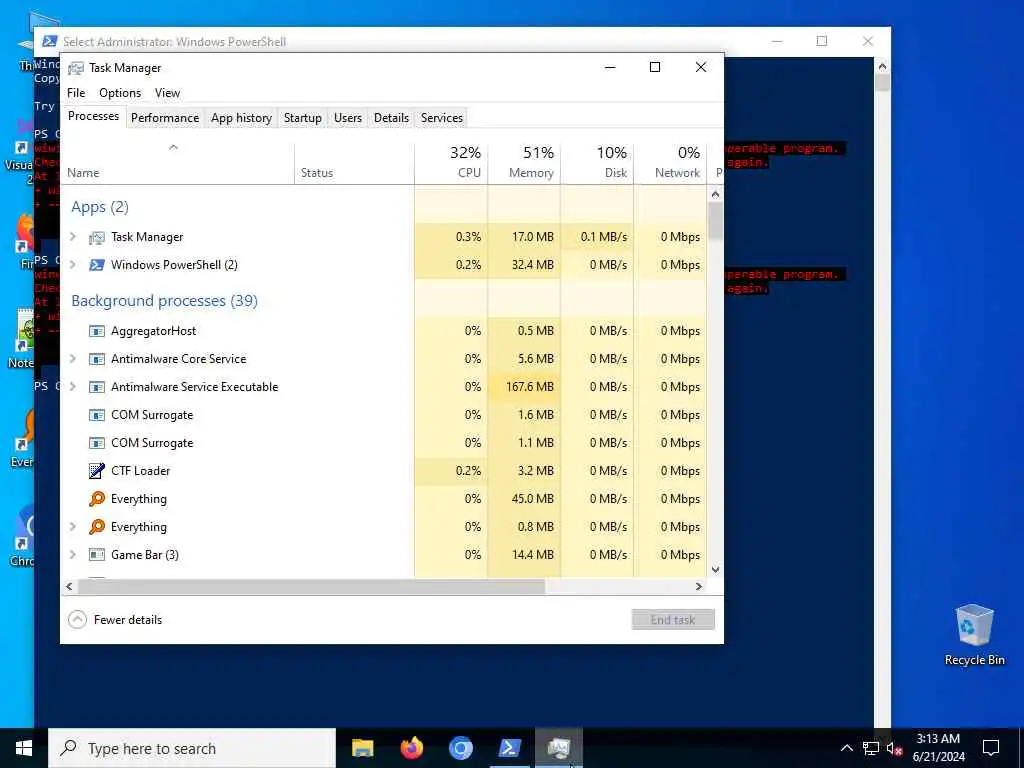Open the File menu

(76, 93)
